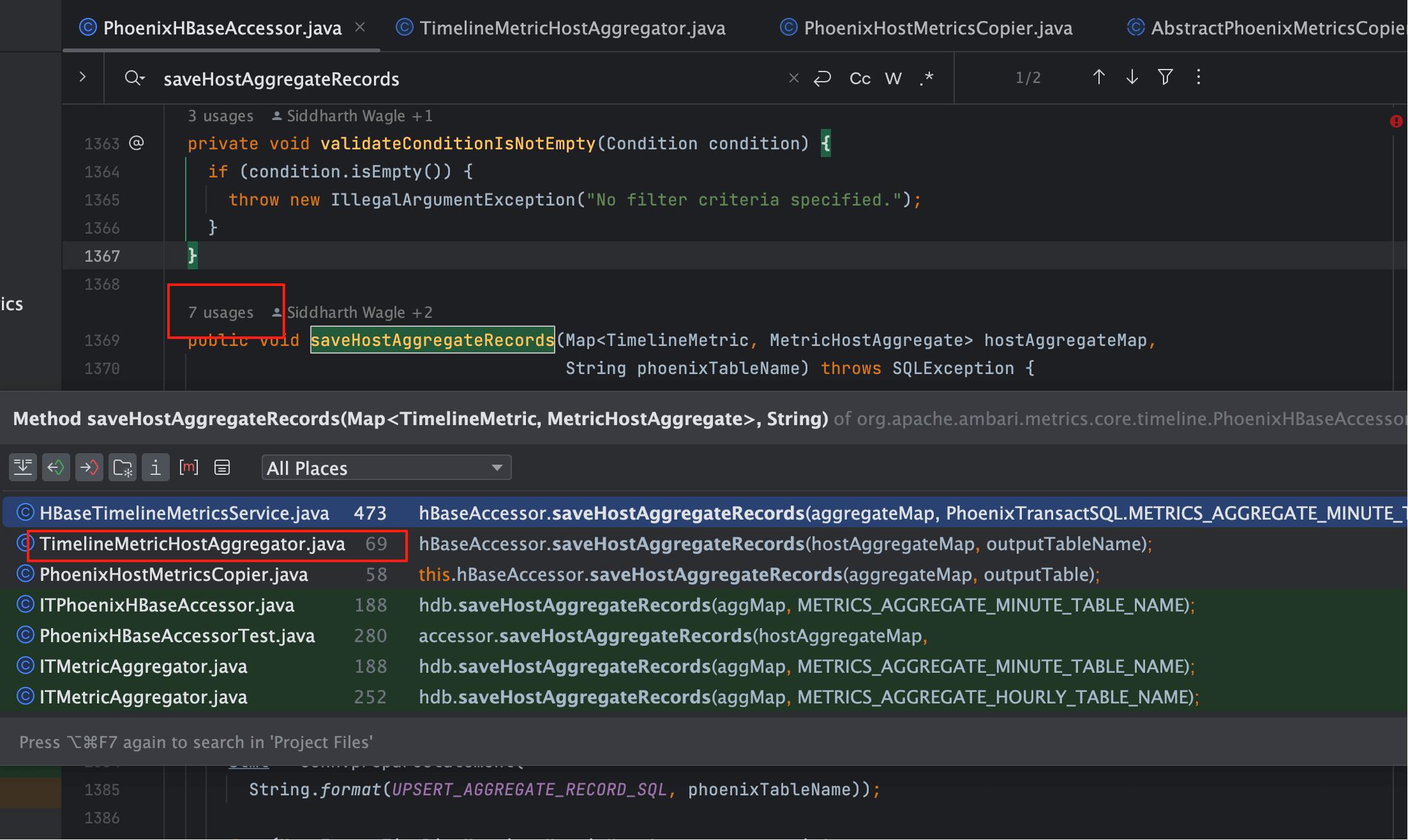Select the PhoenixHBaseAccessorTest.java 280 usage row
The height and width of the screenshot is (840, 1408).
(703, 636)
